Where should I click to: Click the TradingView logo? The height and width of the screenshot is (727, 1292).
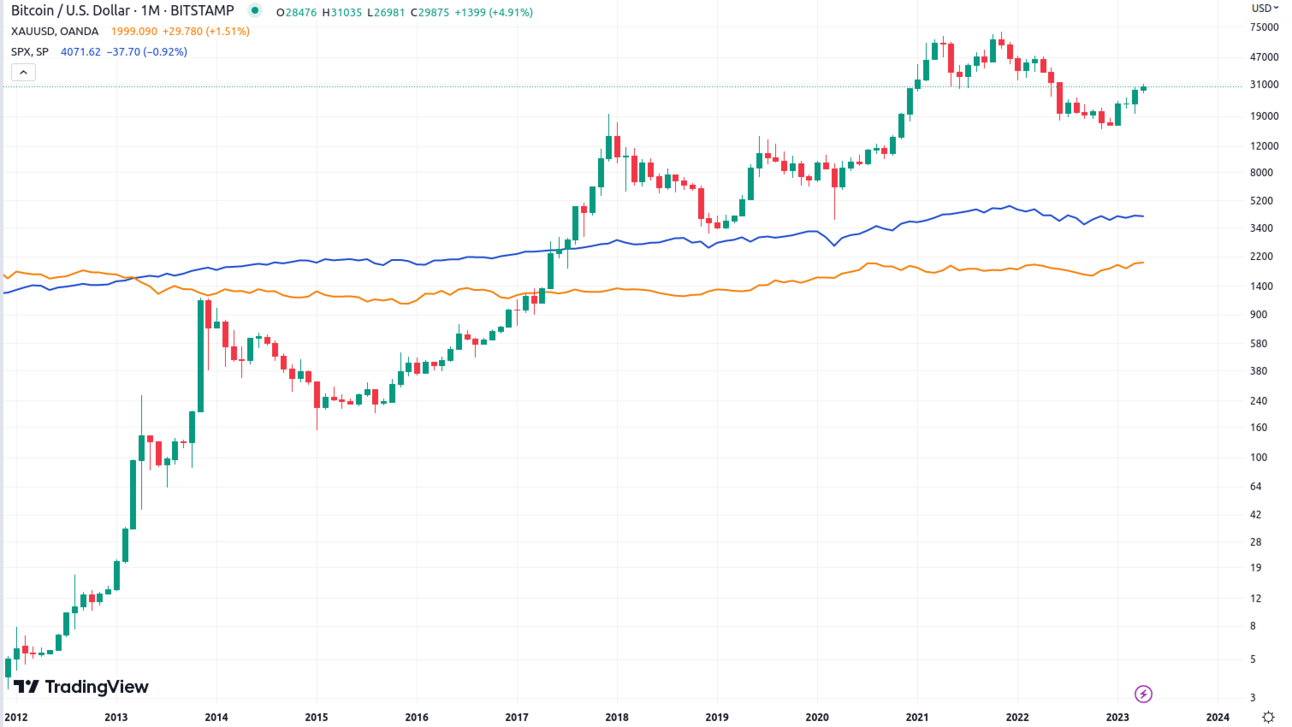(81, 687)
